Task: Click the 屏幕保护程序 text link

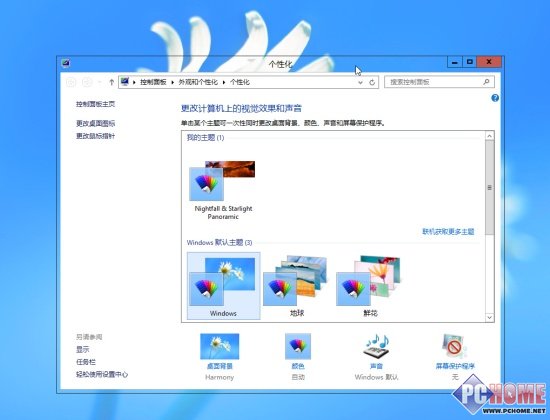Action: (x=455, y=366)
